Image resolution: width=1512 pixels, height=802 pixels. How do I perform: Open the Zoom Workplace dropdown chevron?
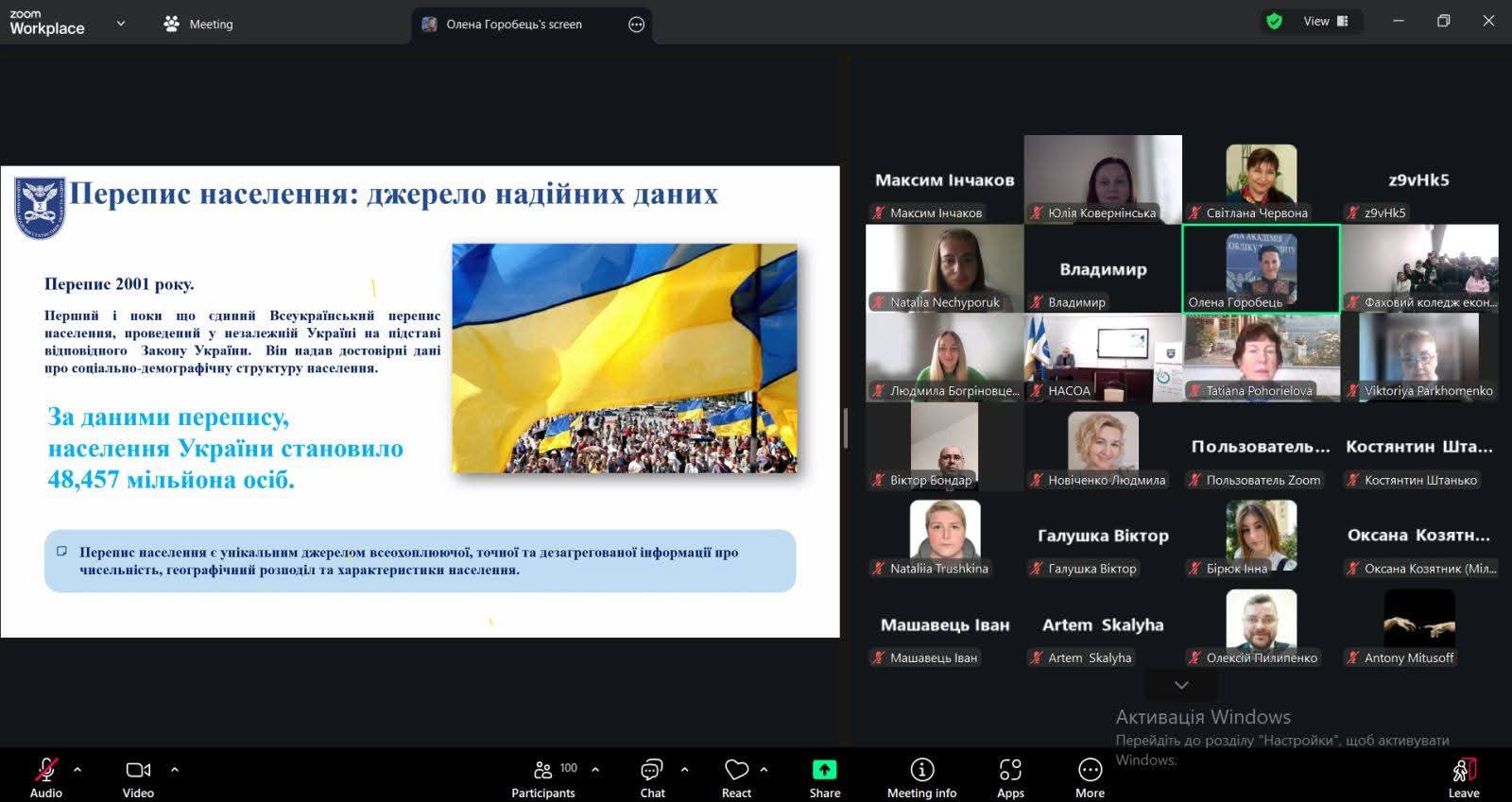coord(120,24)
